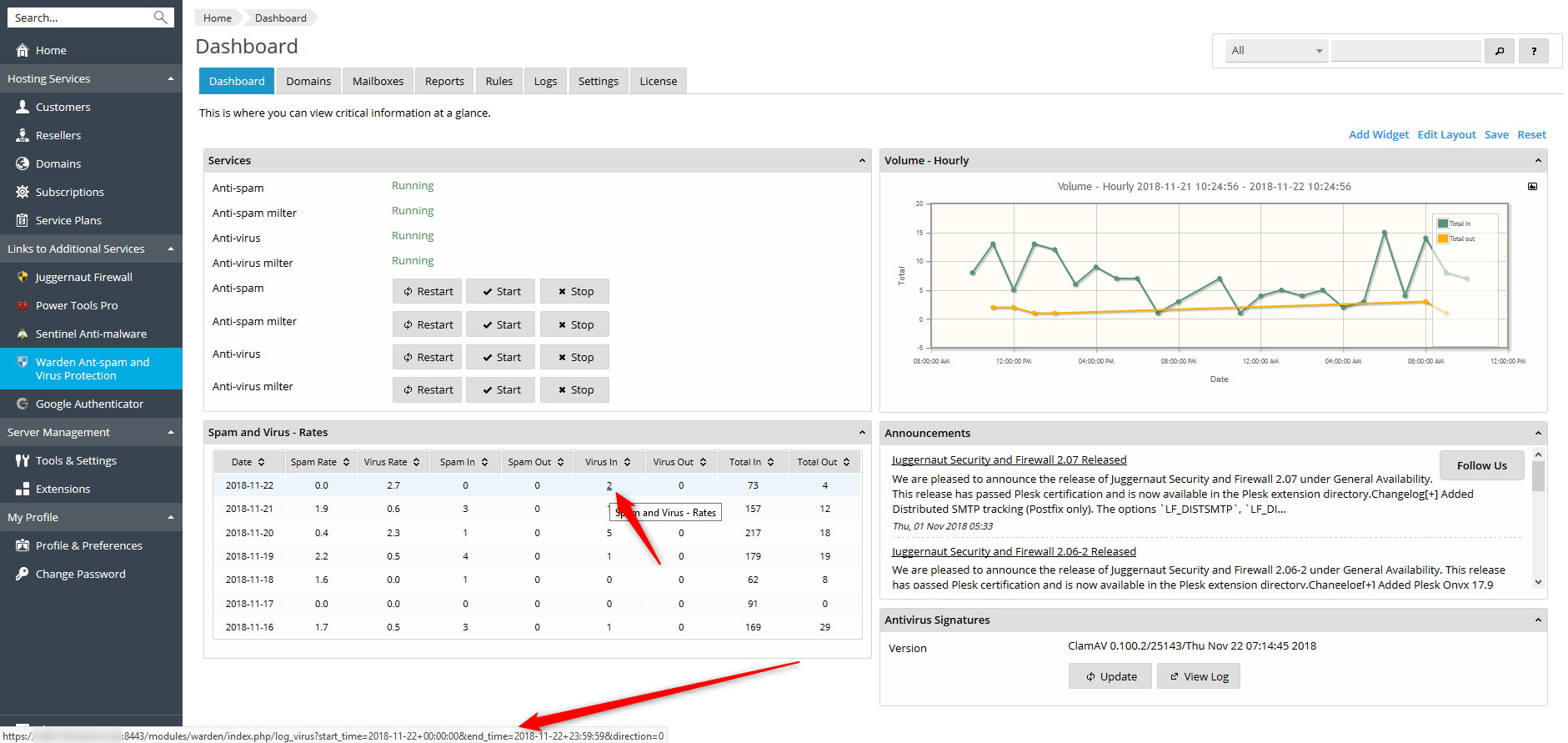
Task: Toggle Total In legend swatch in chart
Action: pyautogui.click(x=1443, y=223)
